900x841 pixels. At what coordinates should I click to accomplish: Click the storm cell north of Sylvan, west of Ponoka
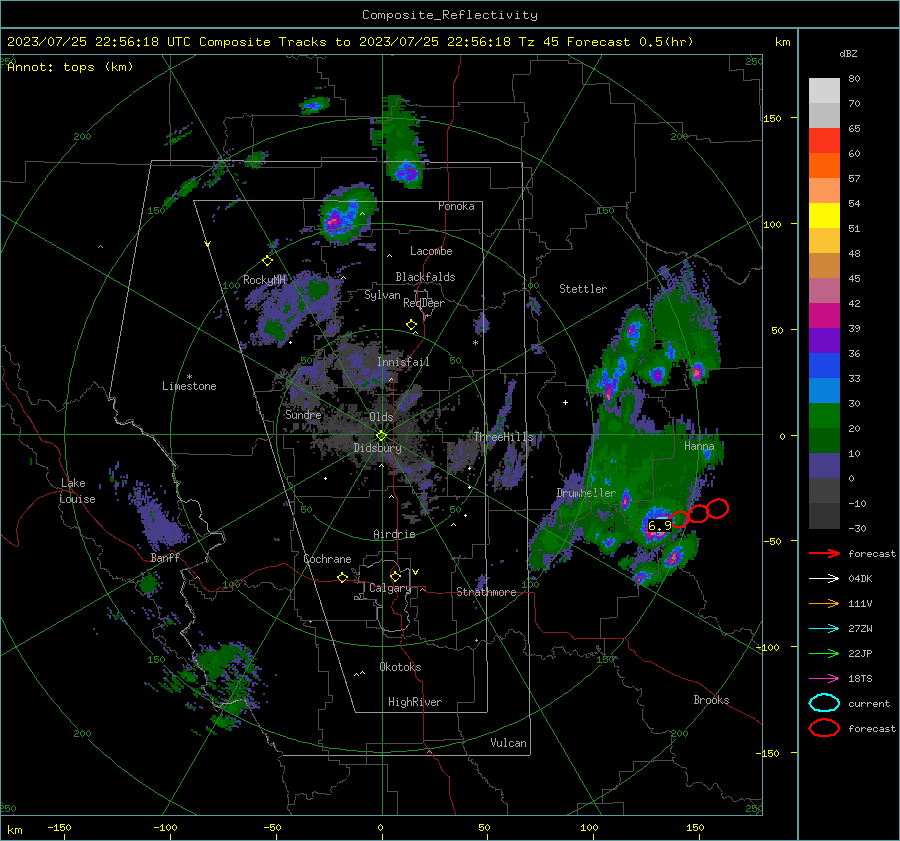pos(346,214)
